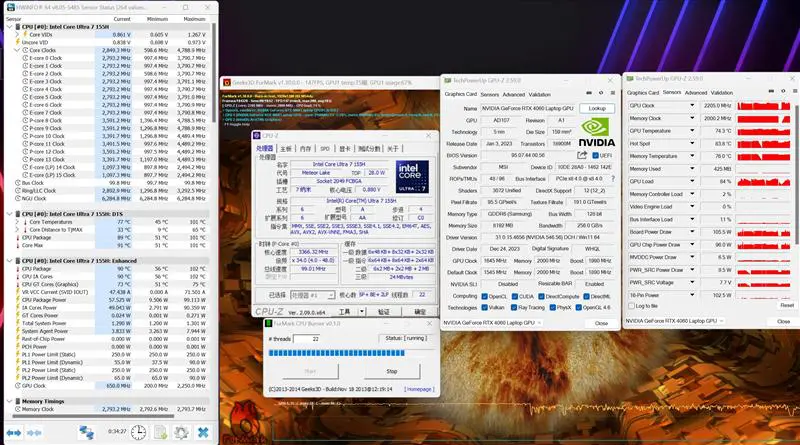The image size is (800, 445).
Task: Click HWiNFO logging sheet icon
Action: 160,433
